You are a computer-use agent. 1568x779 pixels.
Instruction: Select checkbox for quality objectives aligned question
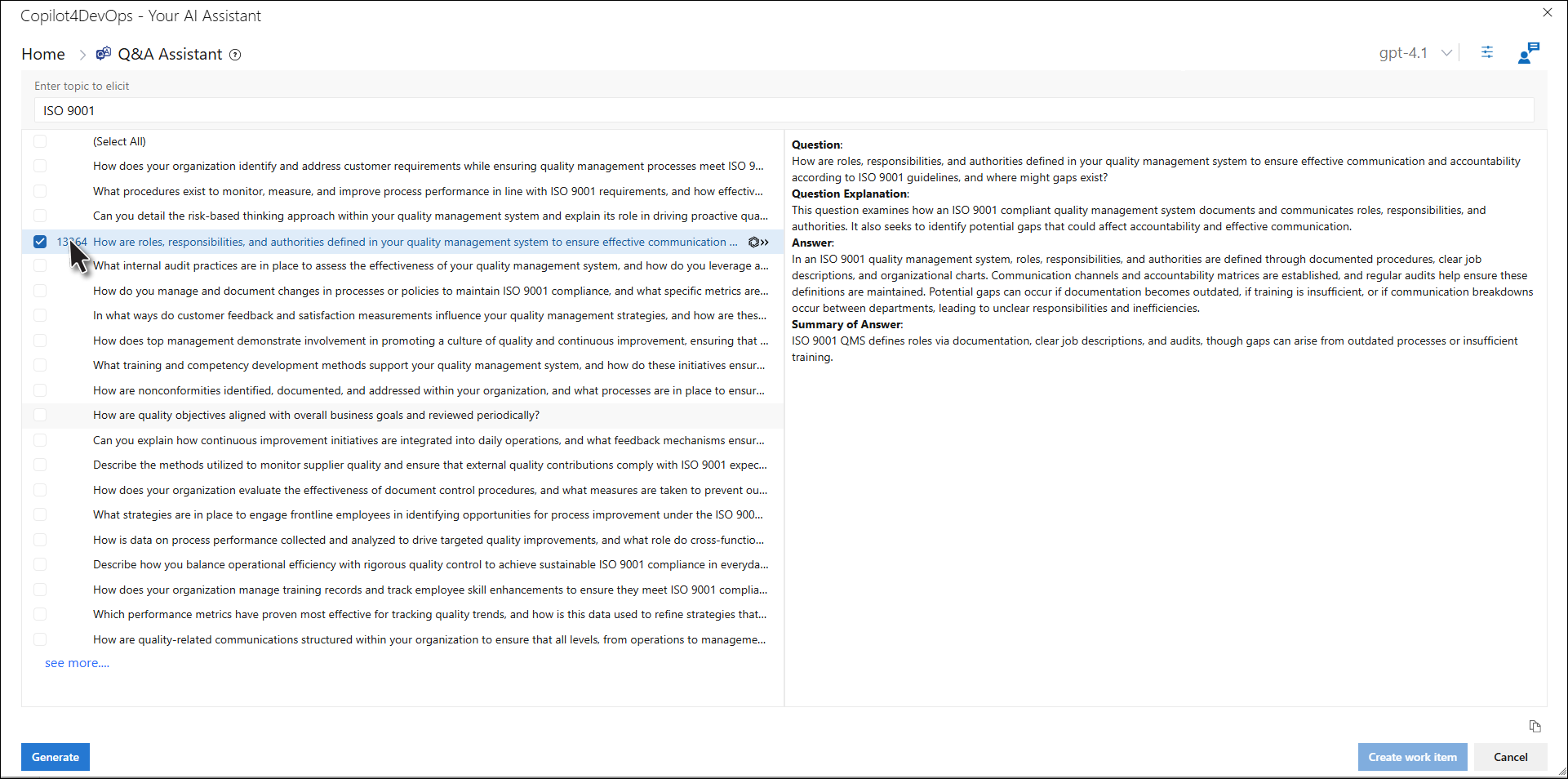[x=40, y=416]
